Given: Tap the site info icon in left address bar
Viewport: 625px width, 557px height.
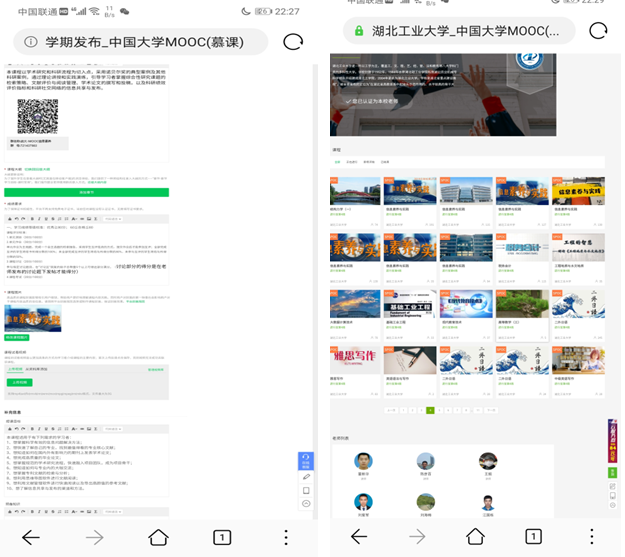Looking at the screenshot, I should pyautogui.click(x=31, y=42).
